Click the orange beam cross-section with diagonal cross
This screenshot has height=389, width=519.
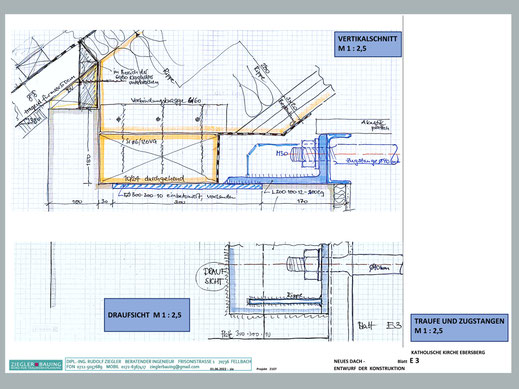tap(159, 158)
